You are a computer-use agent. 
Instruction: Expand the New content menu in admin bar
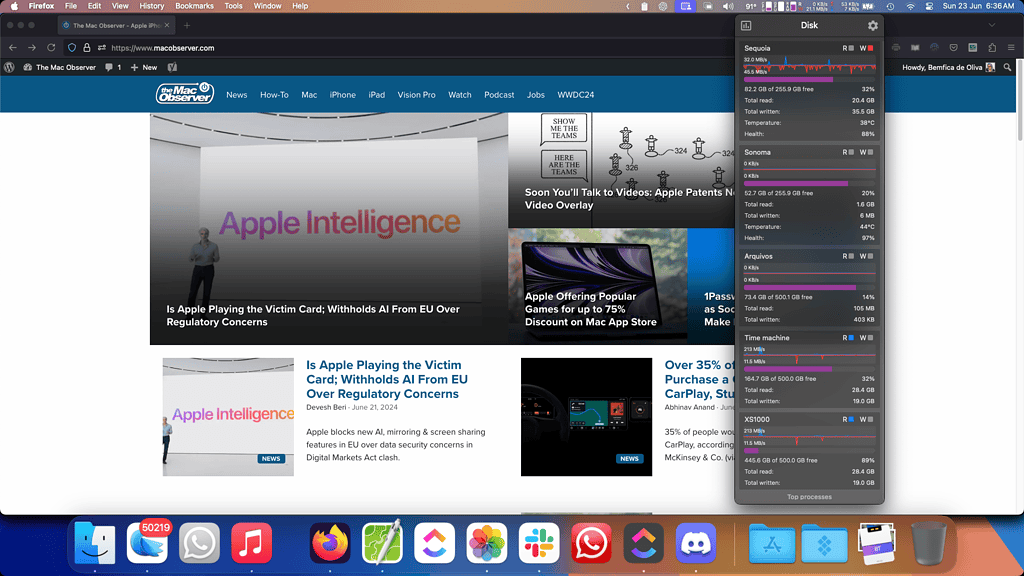coord(144,67)
